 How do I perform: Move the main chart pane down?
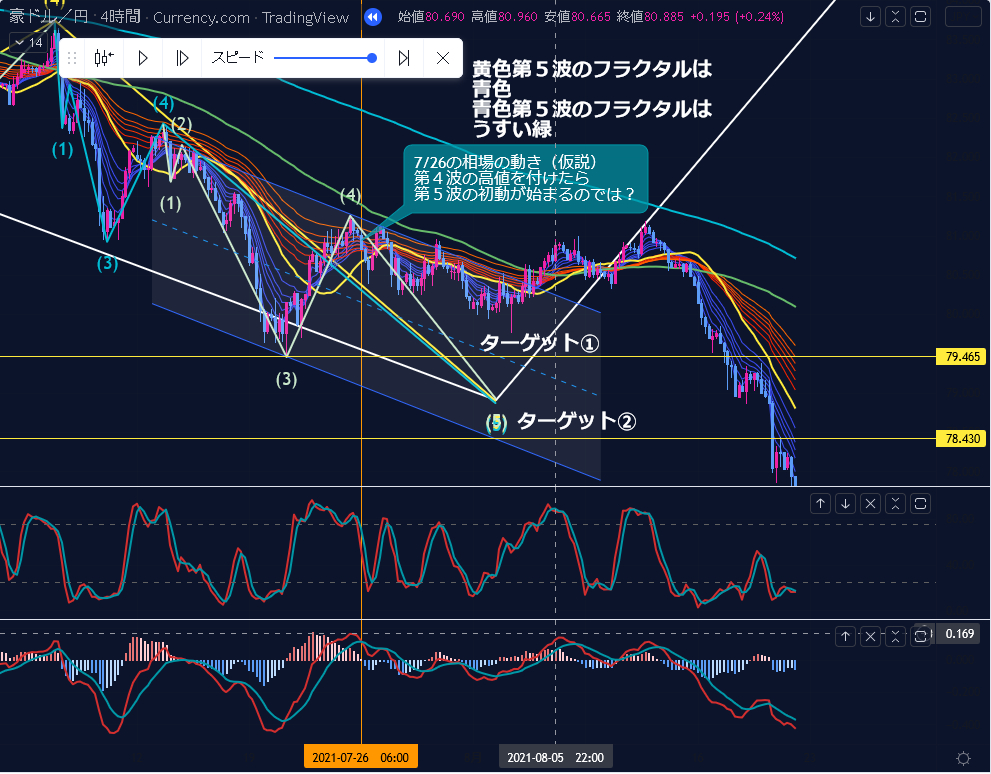[x=871, y=17]
